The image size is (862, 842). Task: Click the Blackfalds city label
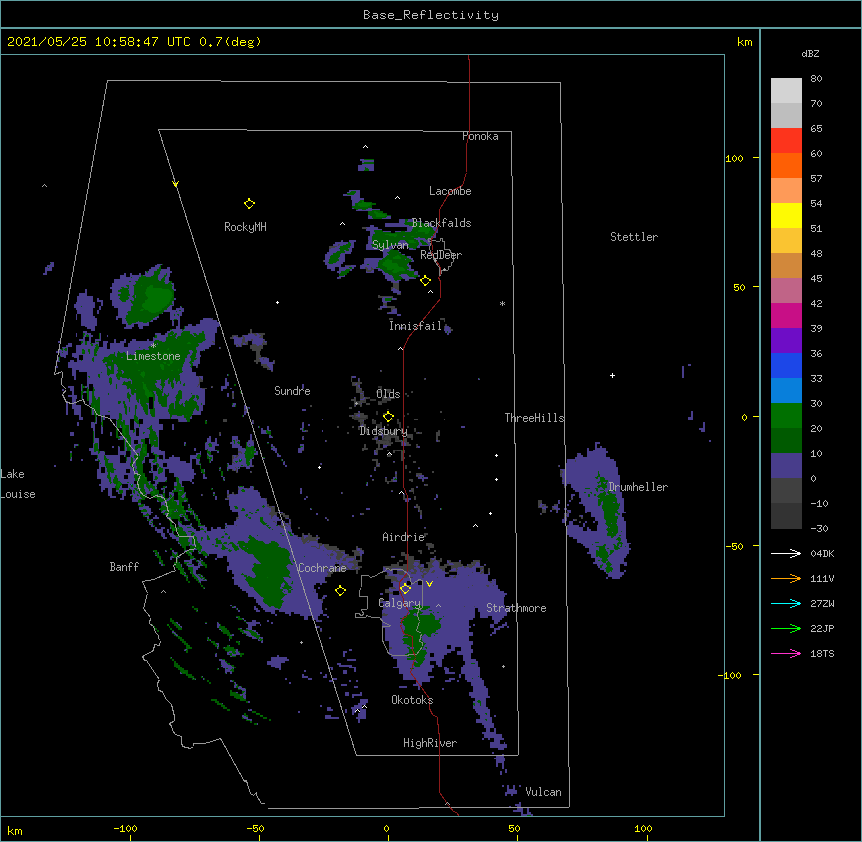[x=441, y=223]
